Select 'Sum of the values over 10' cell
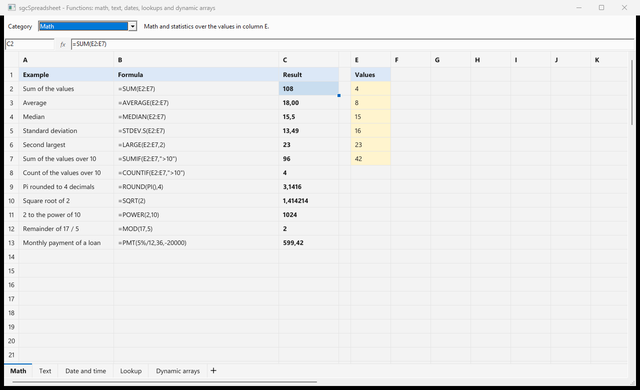 click(66, 159)
